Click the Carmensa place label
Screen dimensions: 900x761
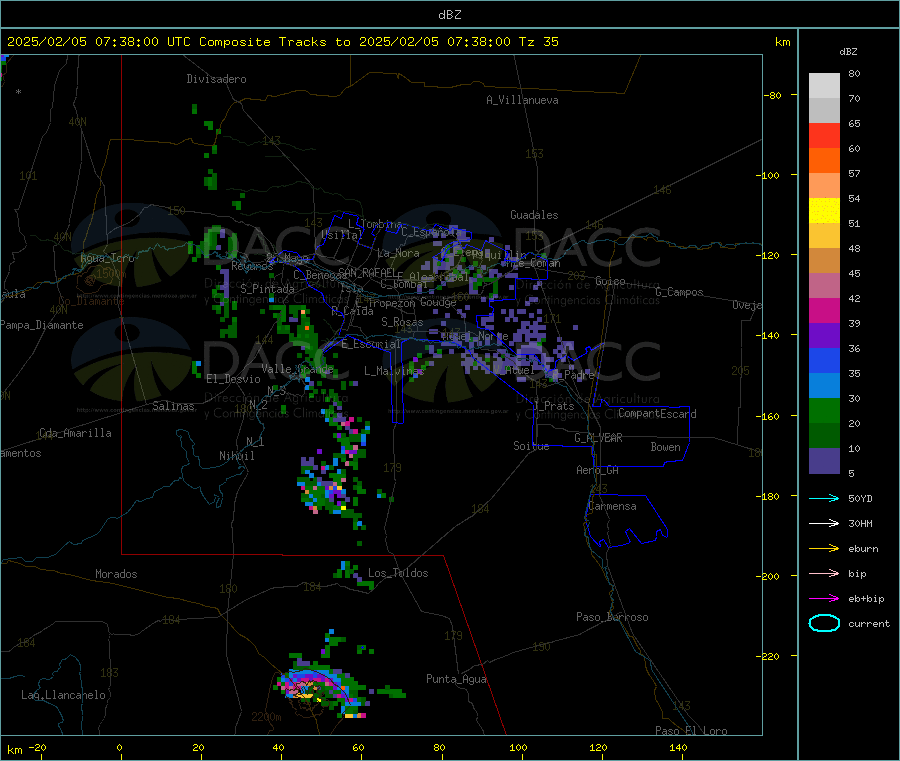pos(612,506)
